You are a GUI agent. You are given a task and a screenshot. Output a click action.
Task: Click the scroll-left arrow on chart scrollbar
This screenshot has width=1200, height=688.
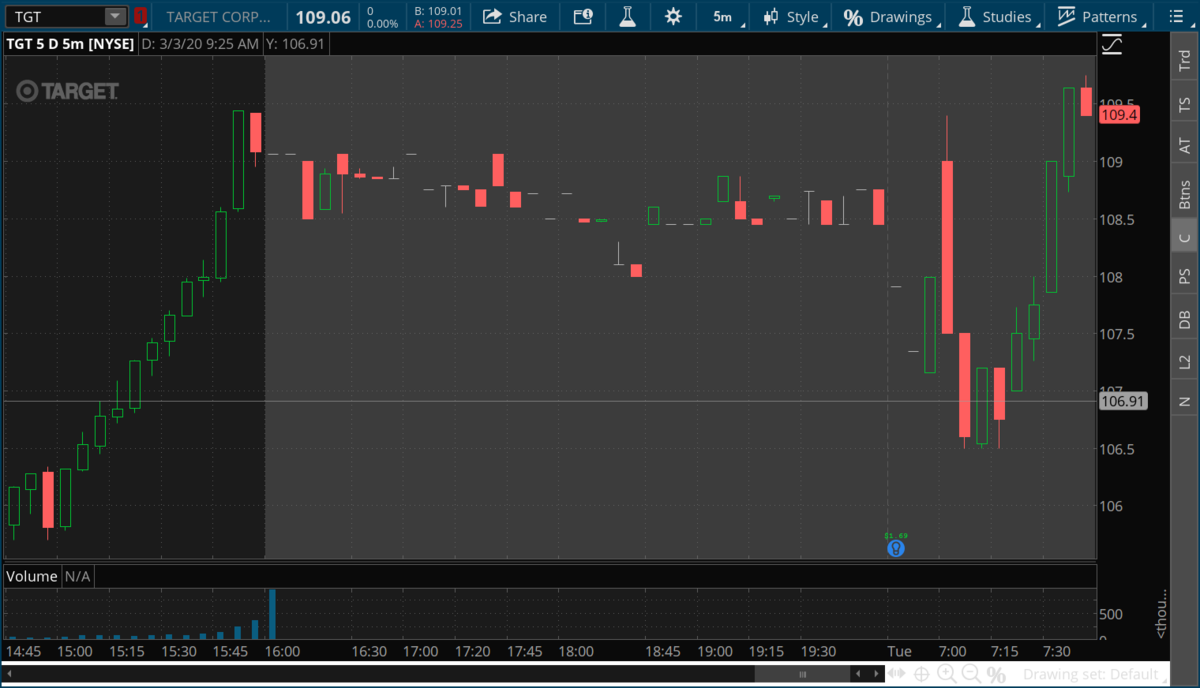(x=858, y=675)
